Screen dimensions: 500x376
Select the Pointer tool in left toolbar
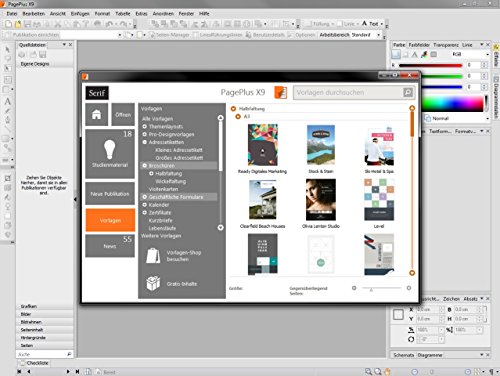pos(7,49)
